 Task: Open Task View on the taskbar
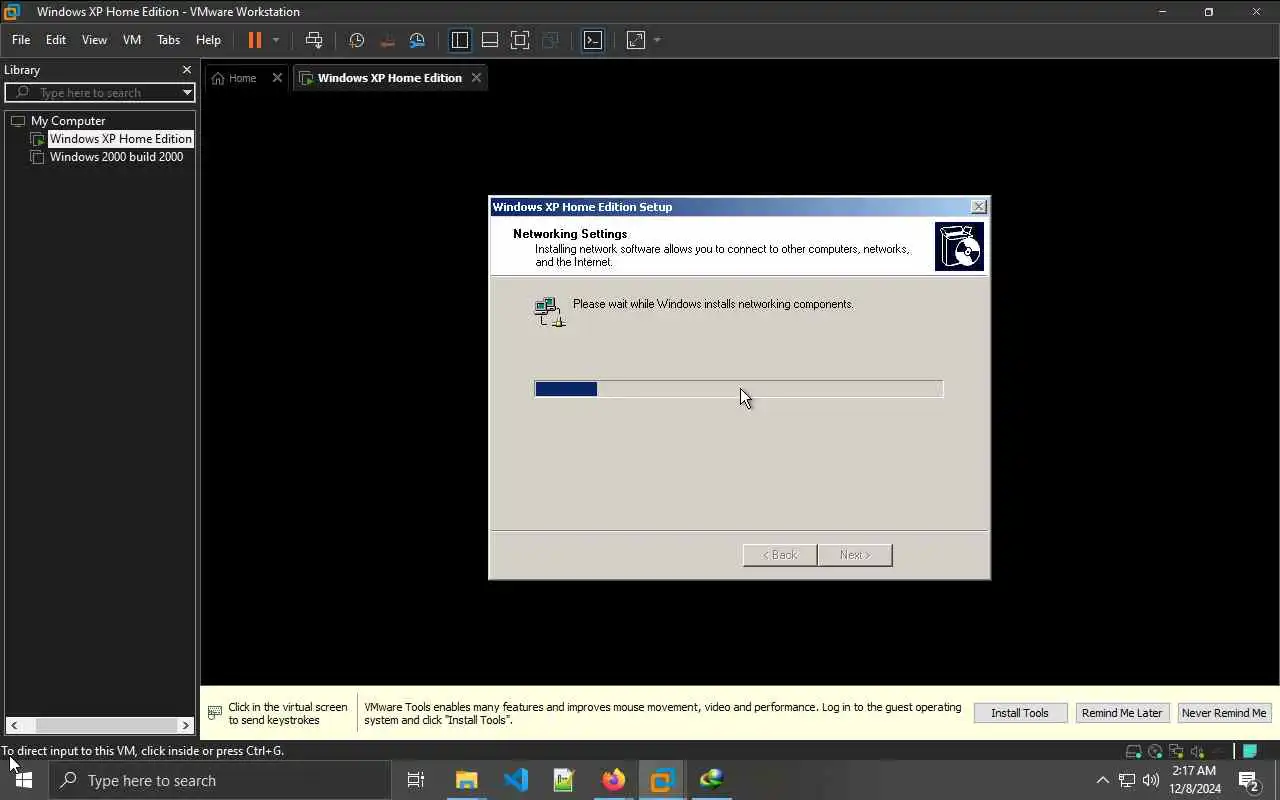click(416, 780)
